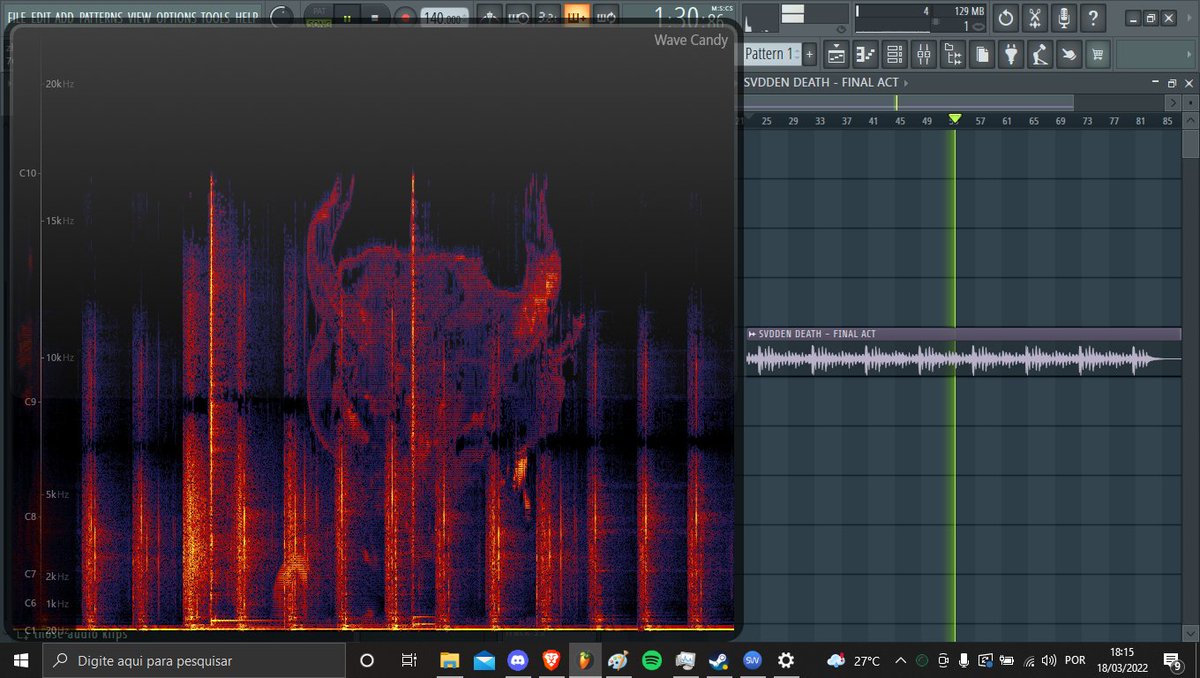Open the Pattern 1 selector dropdown
Image resolution: width=1200 pixels, height=678 pixels.
coord(771,54)
